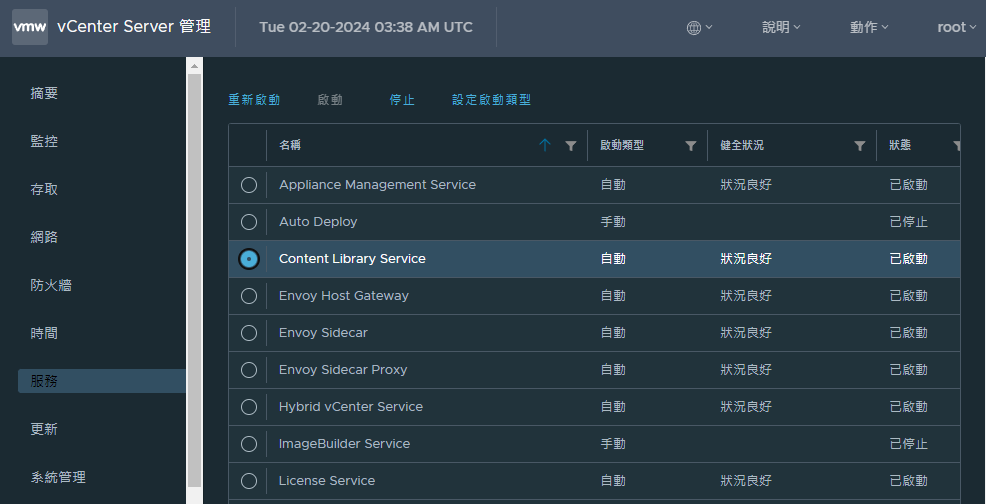Click 手動 in ImageBuilder Service row

pos(613,444)
